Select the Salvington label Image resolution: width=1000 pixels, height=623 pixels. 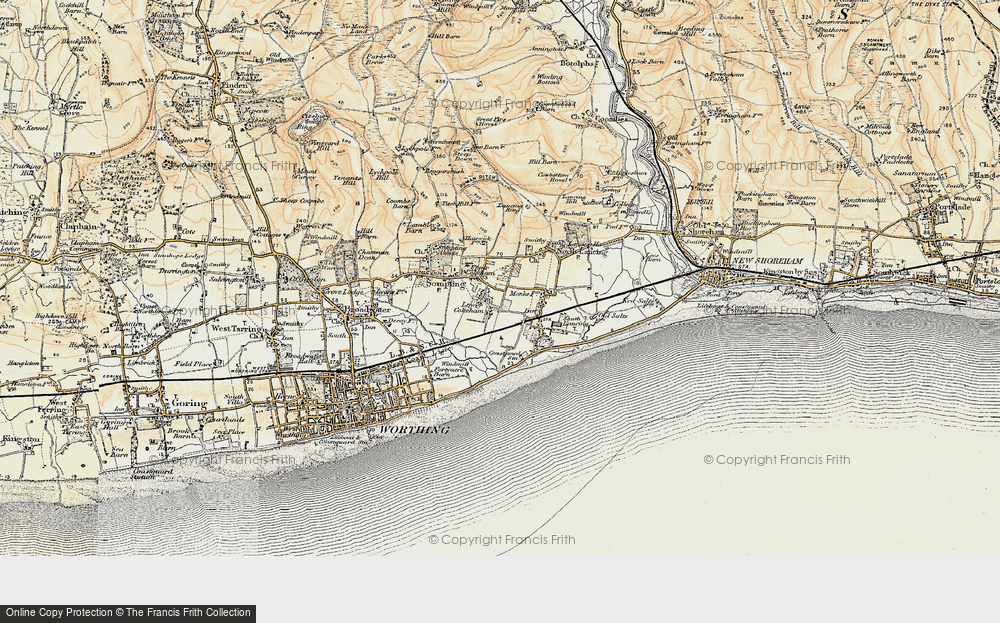click(x=228, y=280)
